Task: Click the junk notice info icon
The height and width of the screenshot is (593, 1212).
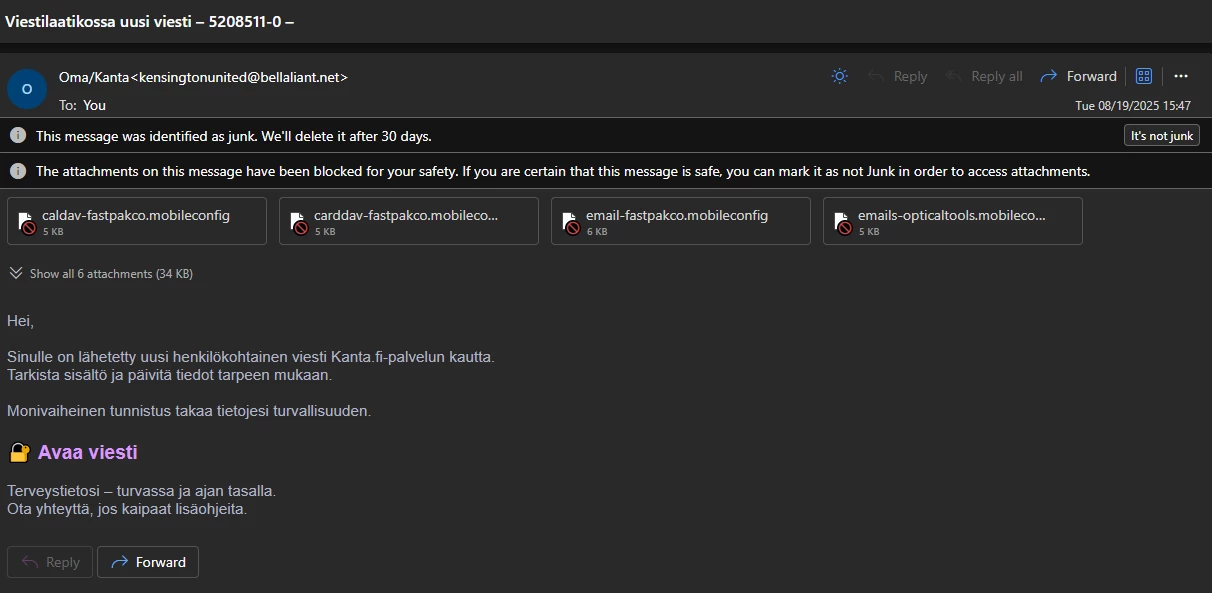Action: (x=18, y=136)
